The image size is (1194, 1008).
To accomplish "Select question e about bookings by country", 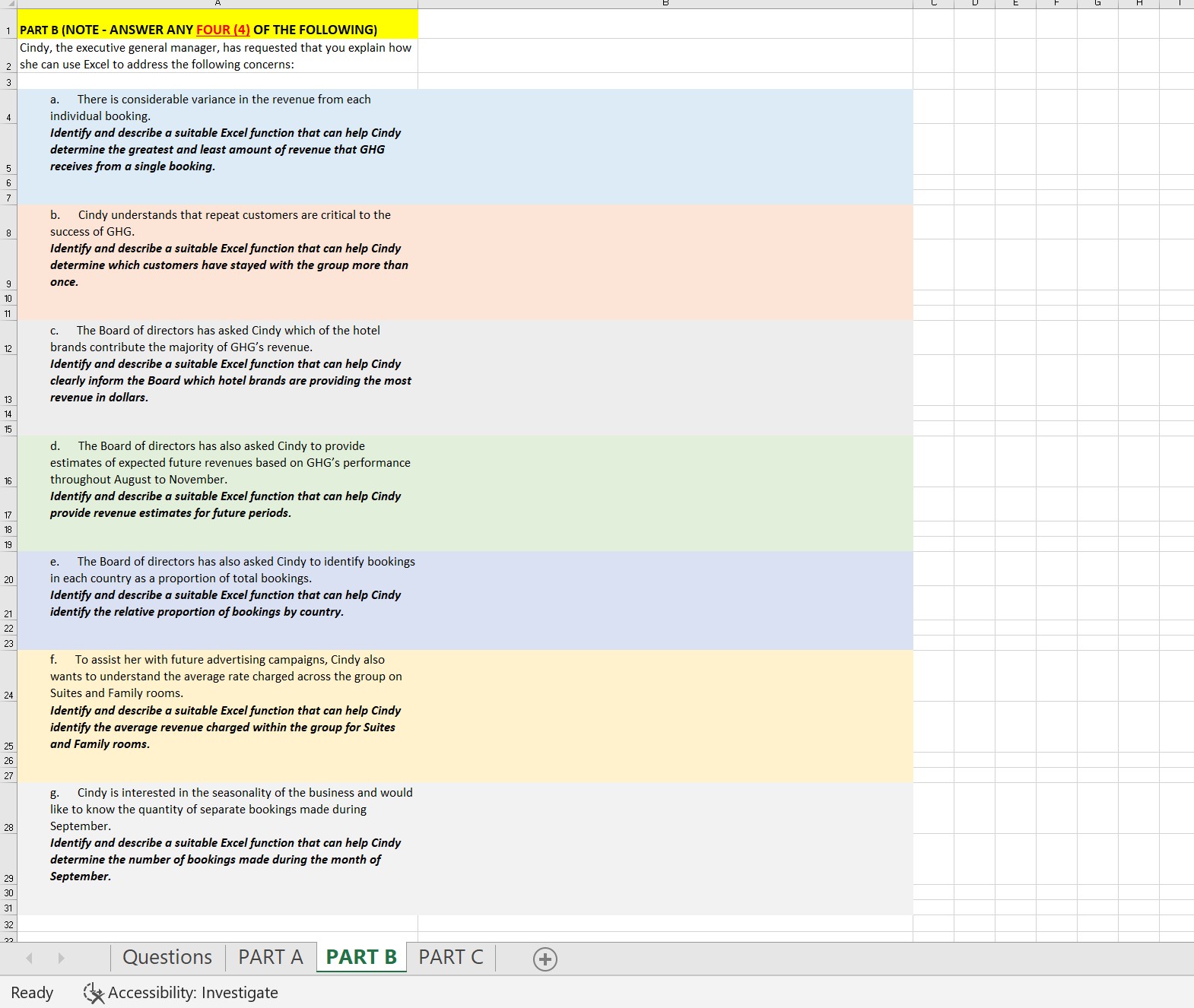I will [218, 569].
